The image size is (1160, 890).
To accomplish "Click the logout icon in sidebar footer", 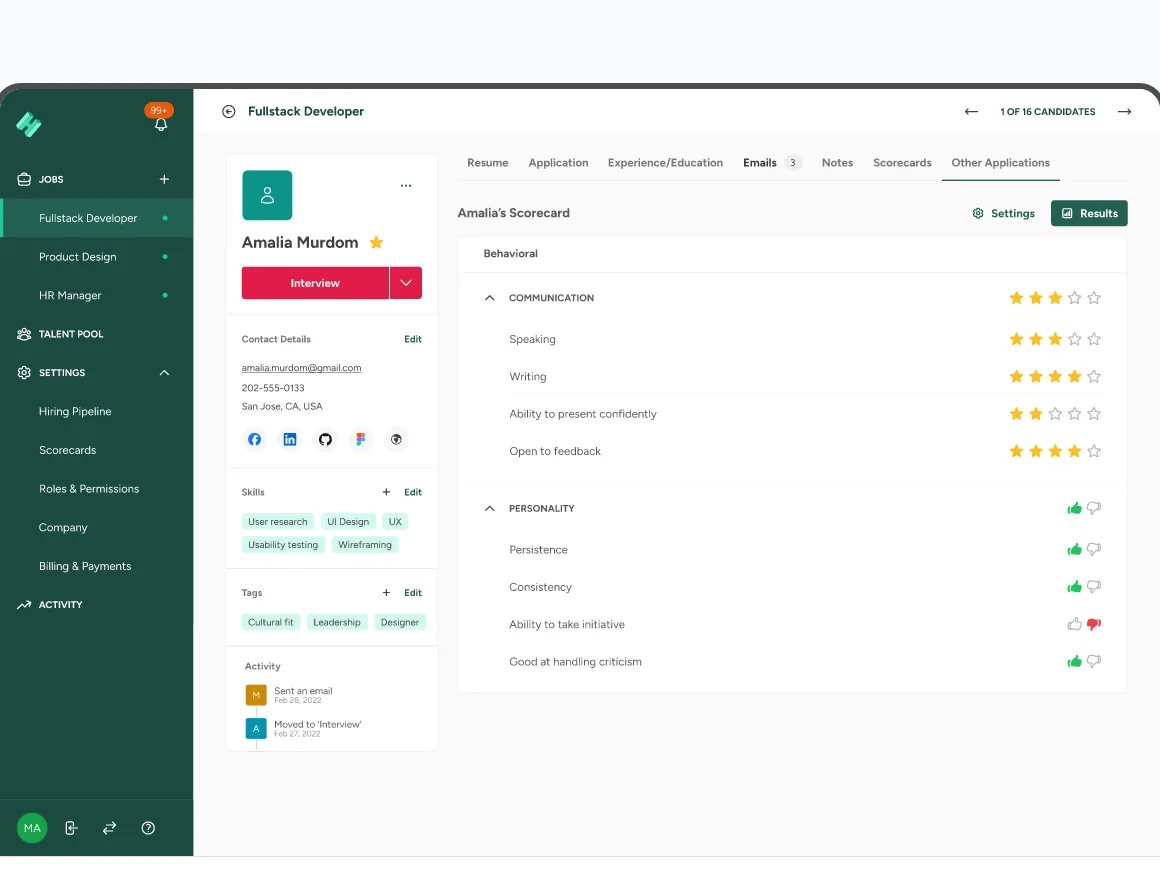I will click(x=71, y=828).
